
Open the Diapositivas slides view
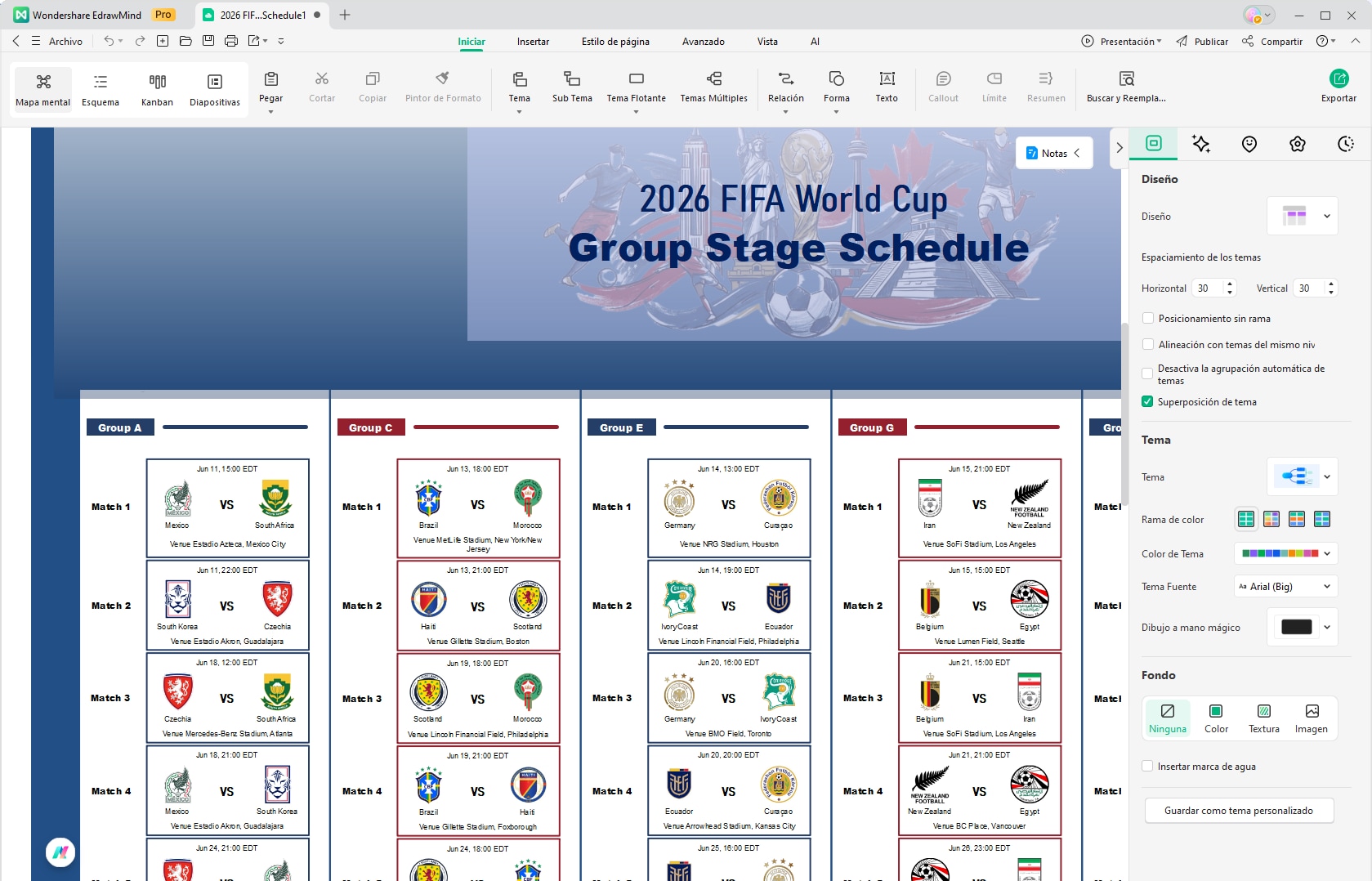coord(215,90)
